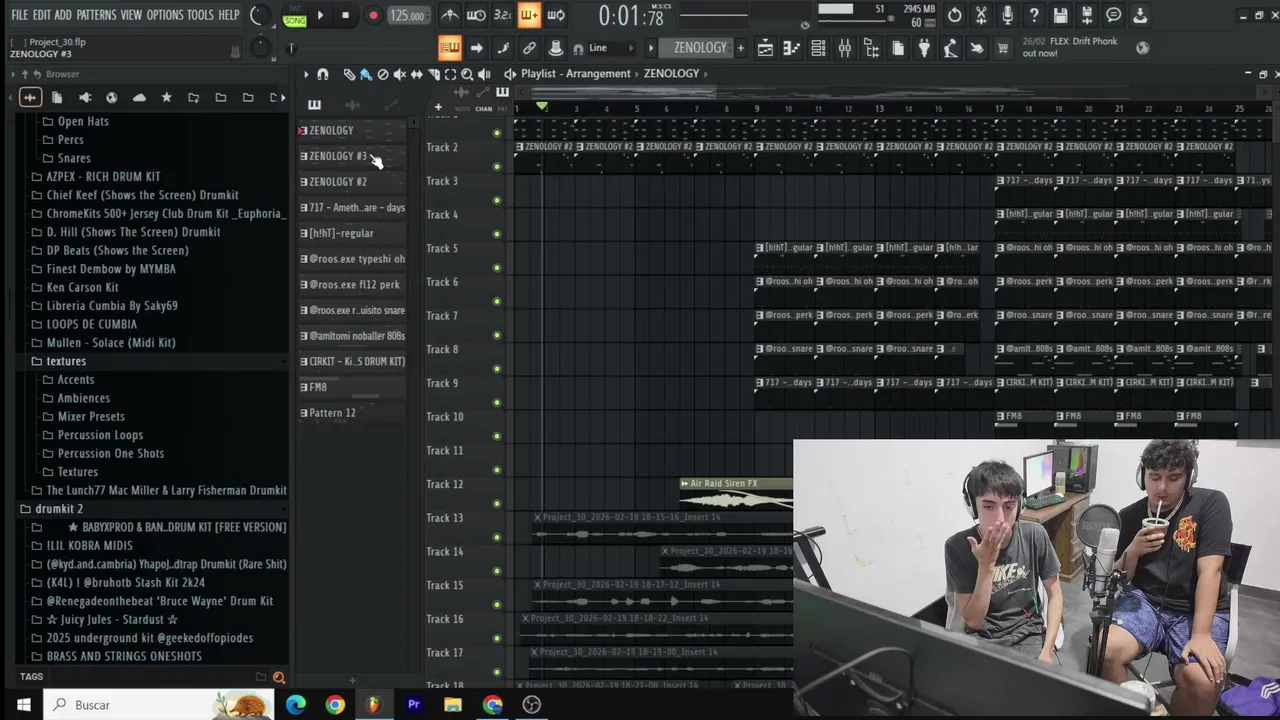Mute Track 12 via its green dot
Image resolution: width=1280 pixels, height=720 pixels.
click(x=497, y=504)
